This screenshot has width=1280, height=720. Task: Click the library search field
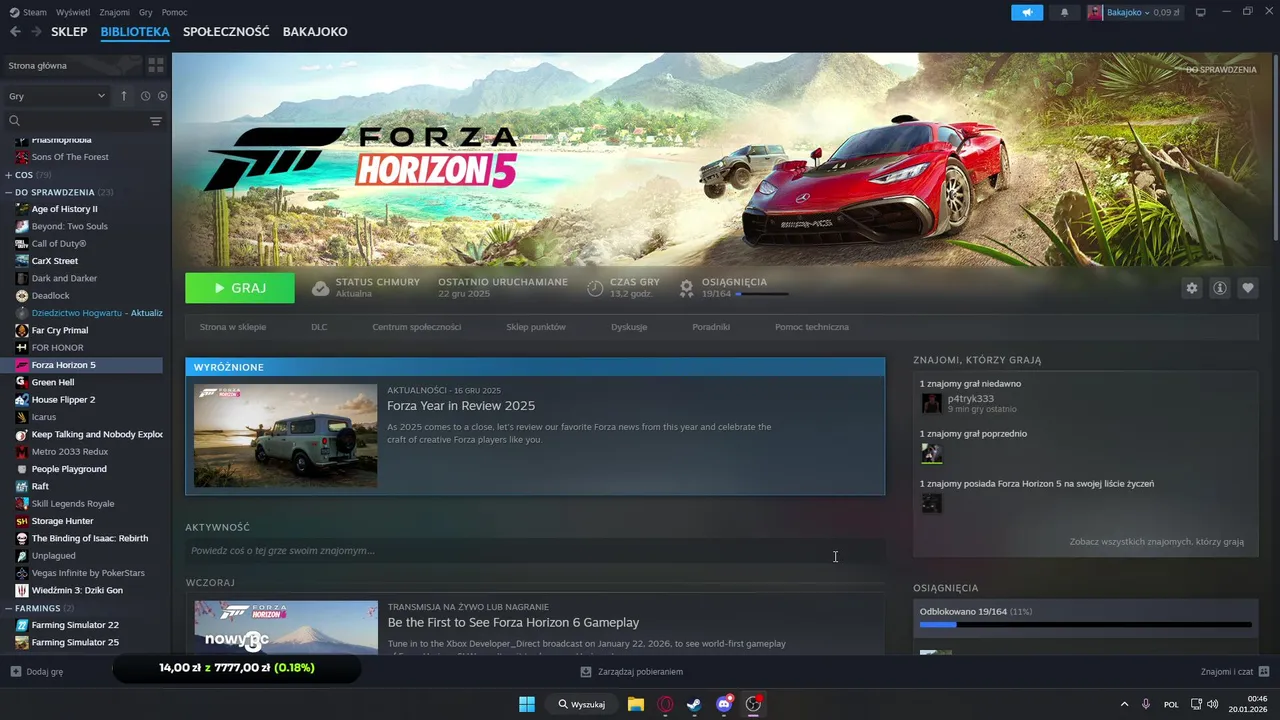pos(75,121)
